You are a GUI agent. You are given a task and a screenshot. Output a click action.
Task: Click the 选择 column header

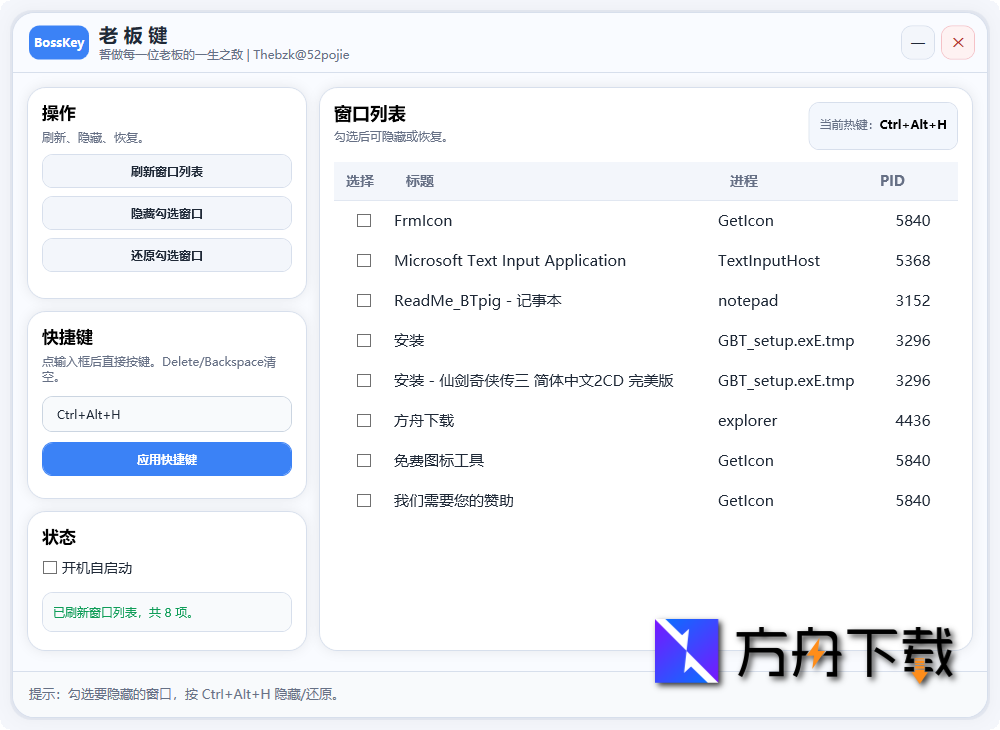tap(363, 181)
